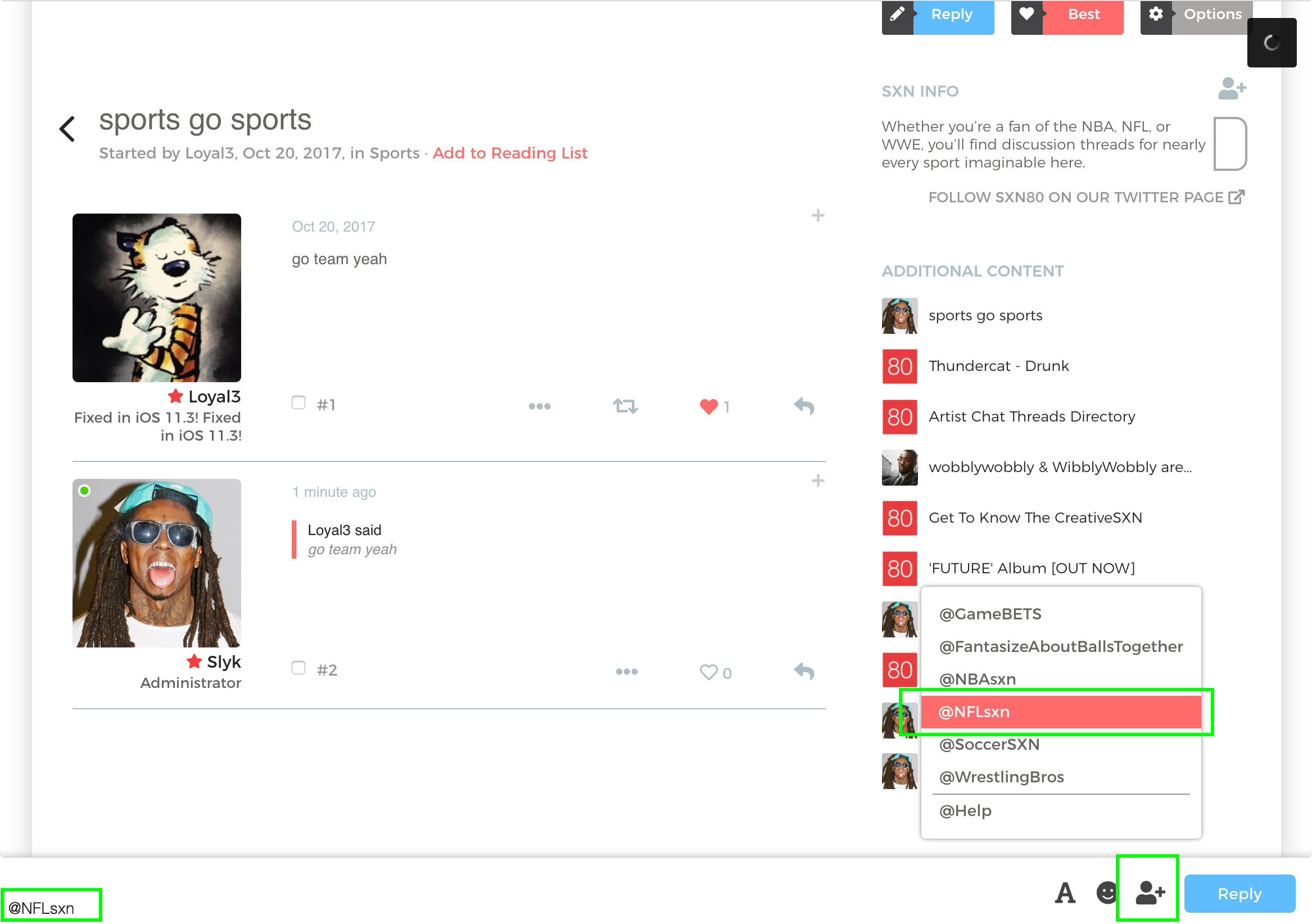This screenshot has height=924, width=1312.
Task: Open external link icon after Twitter page text
Action: click(x=1237, y=197)
